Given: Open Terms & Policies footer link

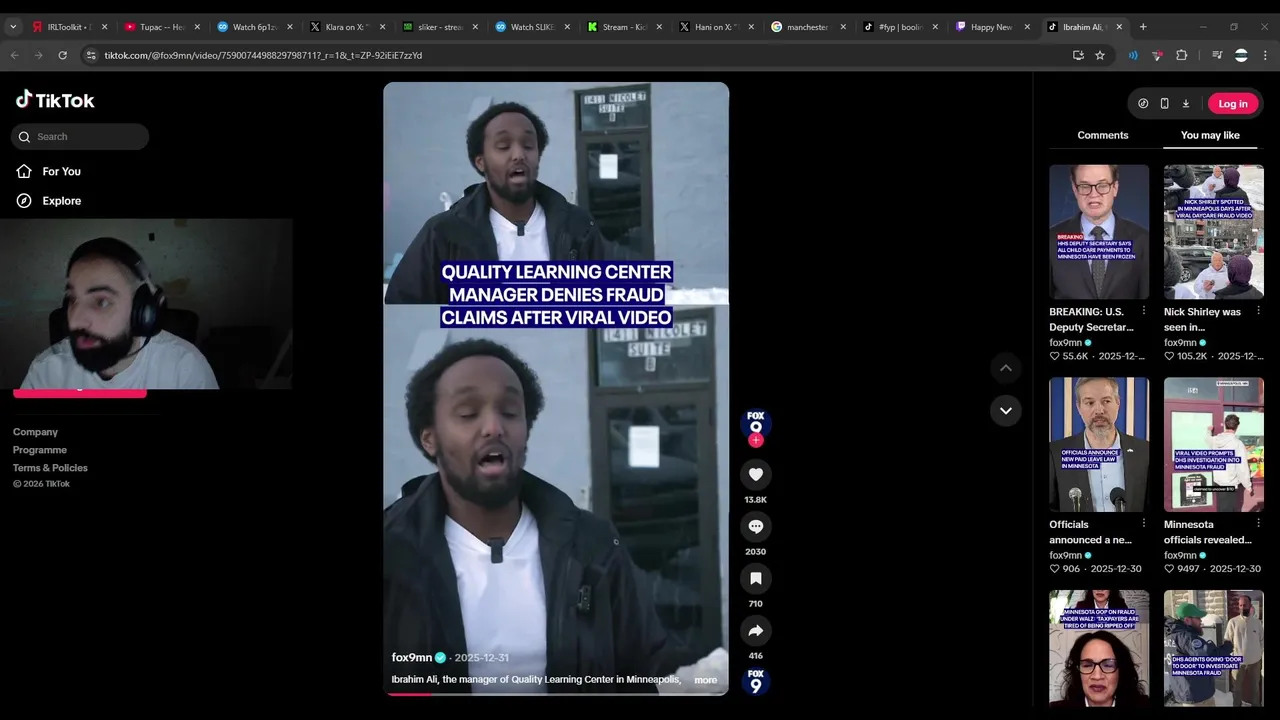Looking at the screenshot, I should 50,468.
